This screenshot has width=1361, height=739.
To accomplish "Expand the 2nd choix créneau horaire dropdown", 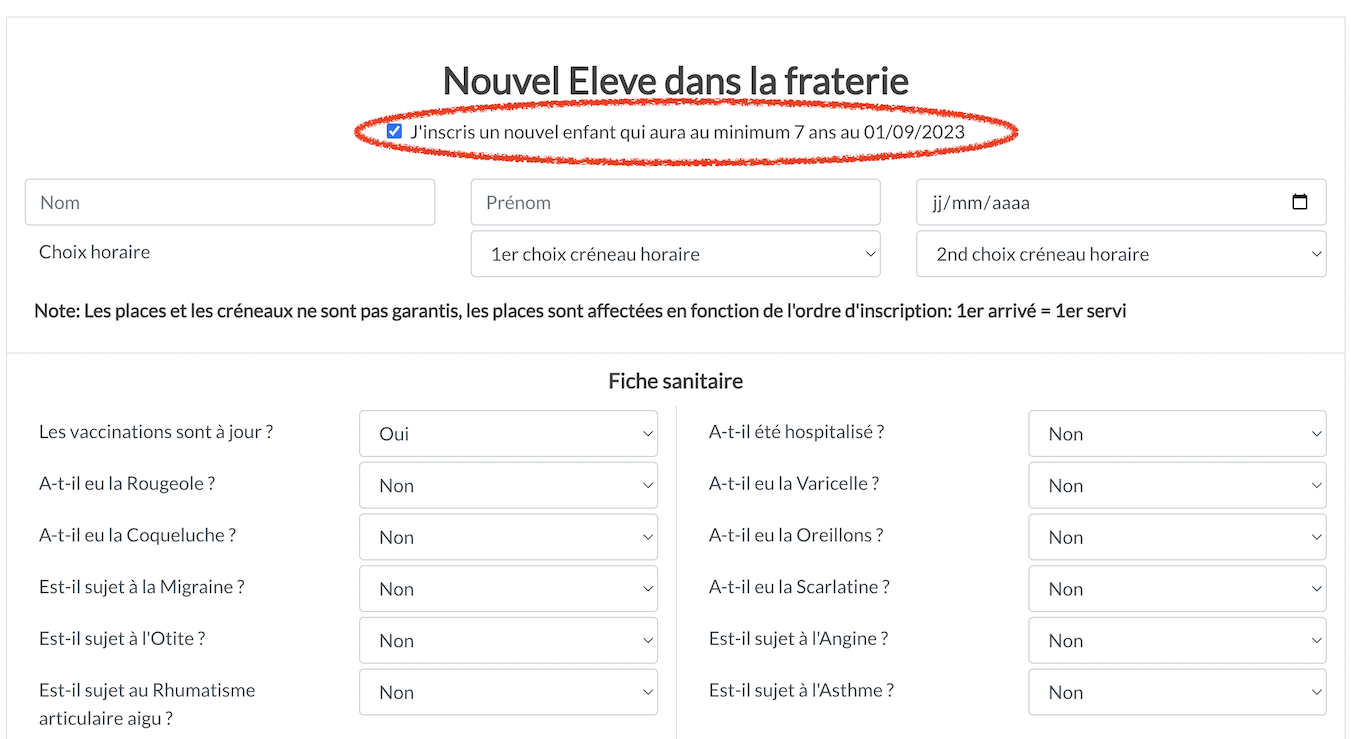I will pos(1121,254).
